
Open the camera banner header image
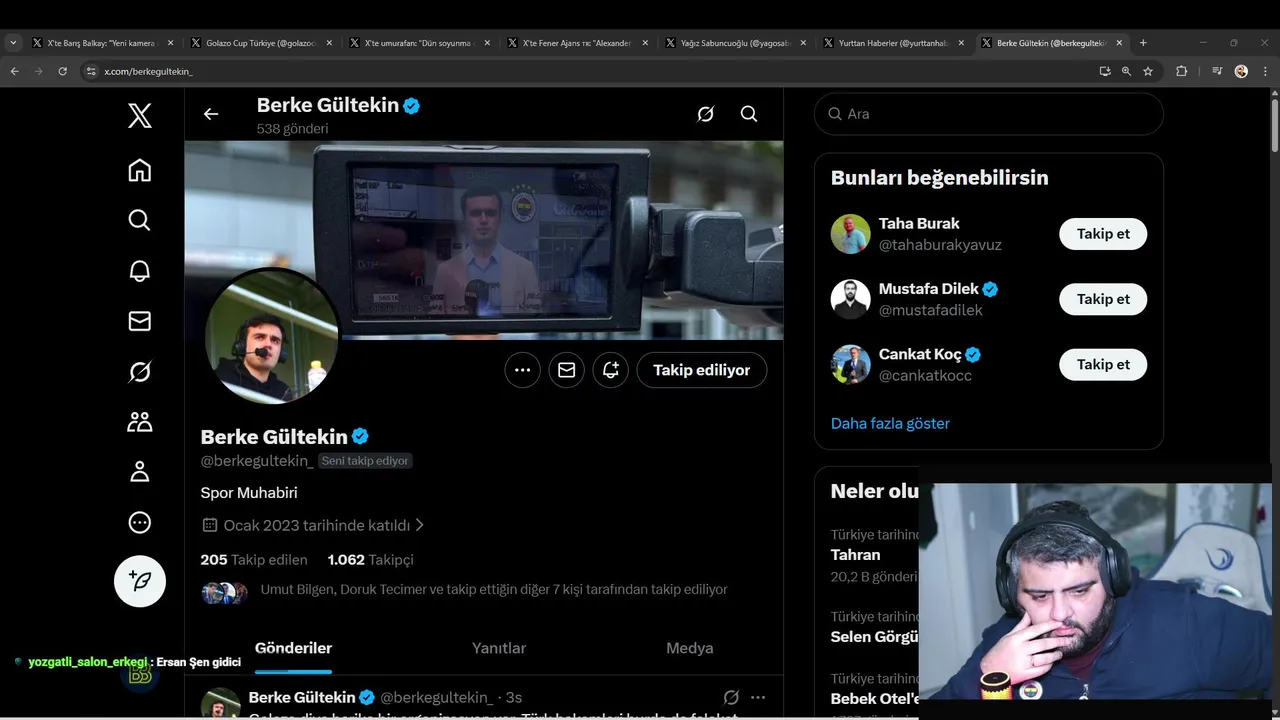484,240
